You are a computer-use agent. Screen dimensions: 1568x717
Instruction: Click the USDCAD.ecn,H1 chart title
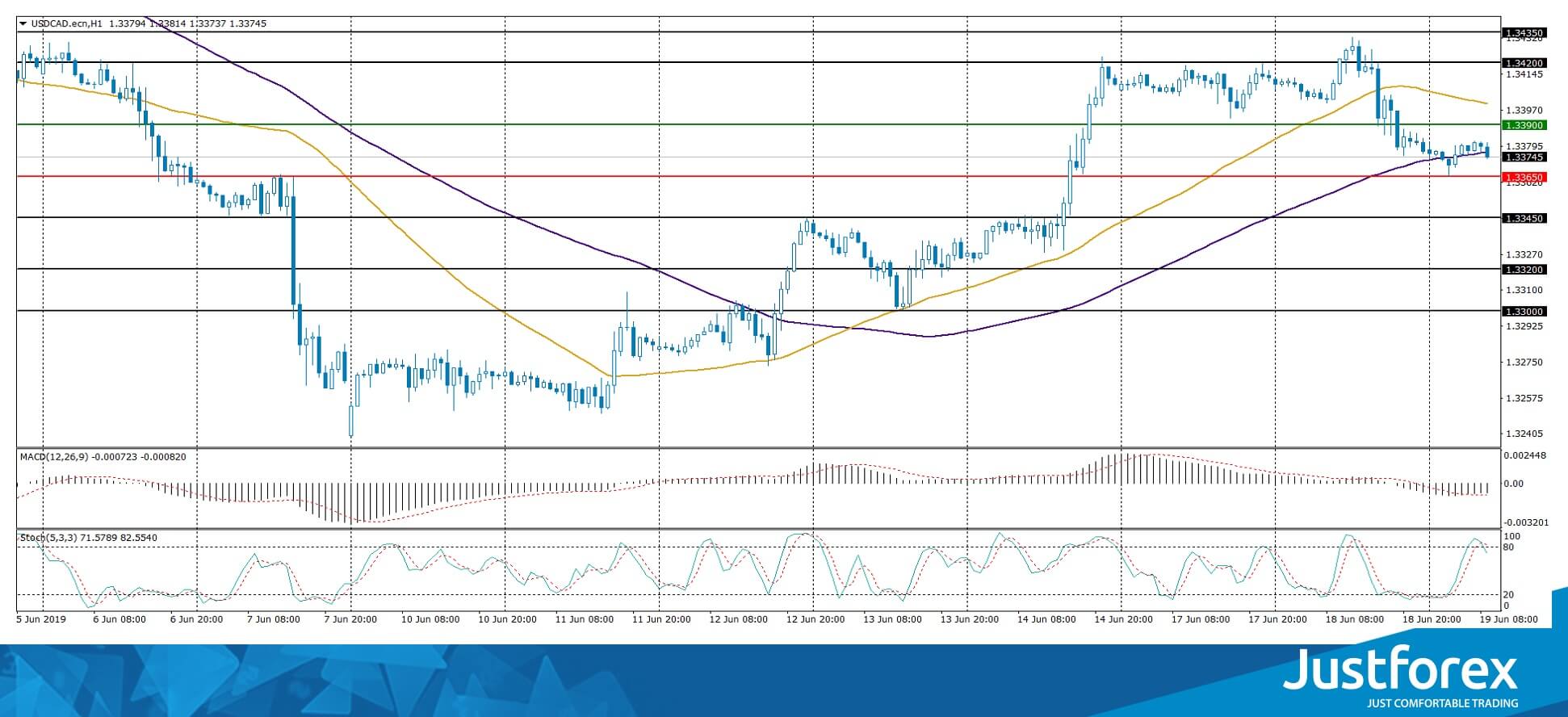click(67, 24)
